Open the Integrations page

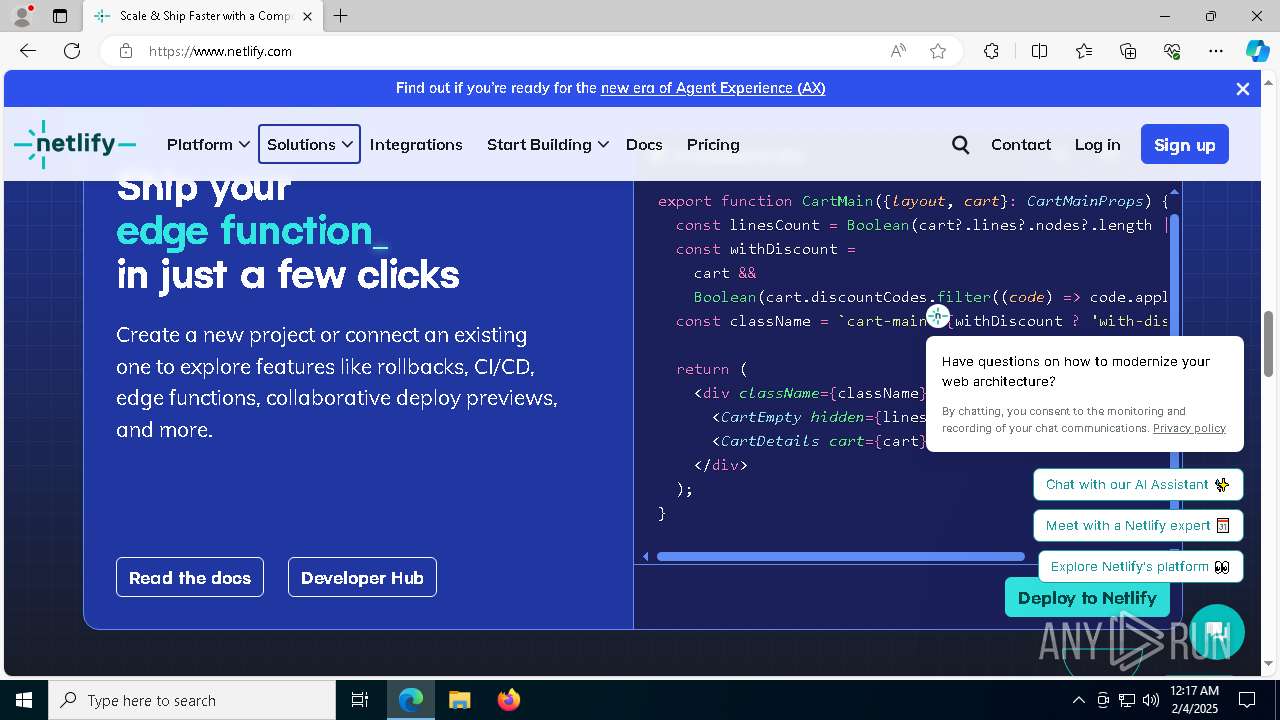coord(416,145)
